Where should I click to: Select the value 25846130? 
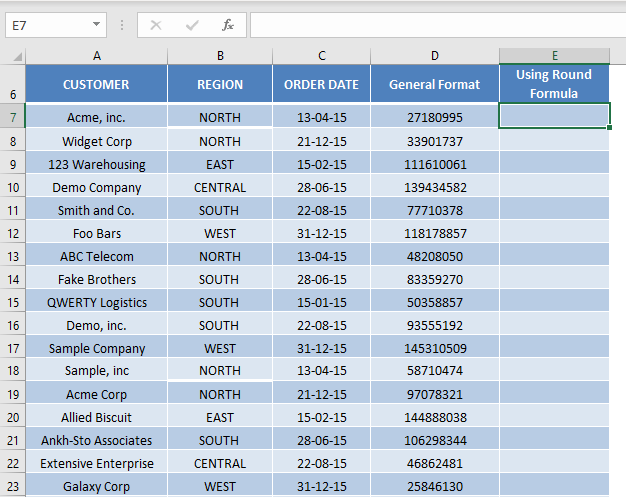(x=435, y=486)
